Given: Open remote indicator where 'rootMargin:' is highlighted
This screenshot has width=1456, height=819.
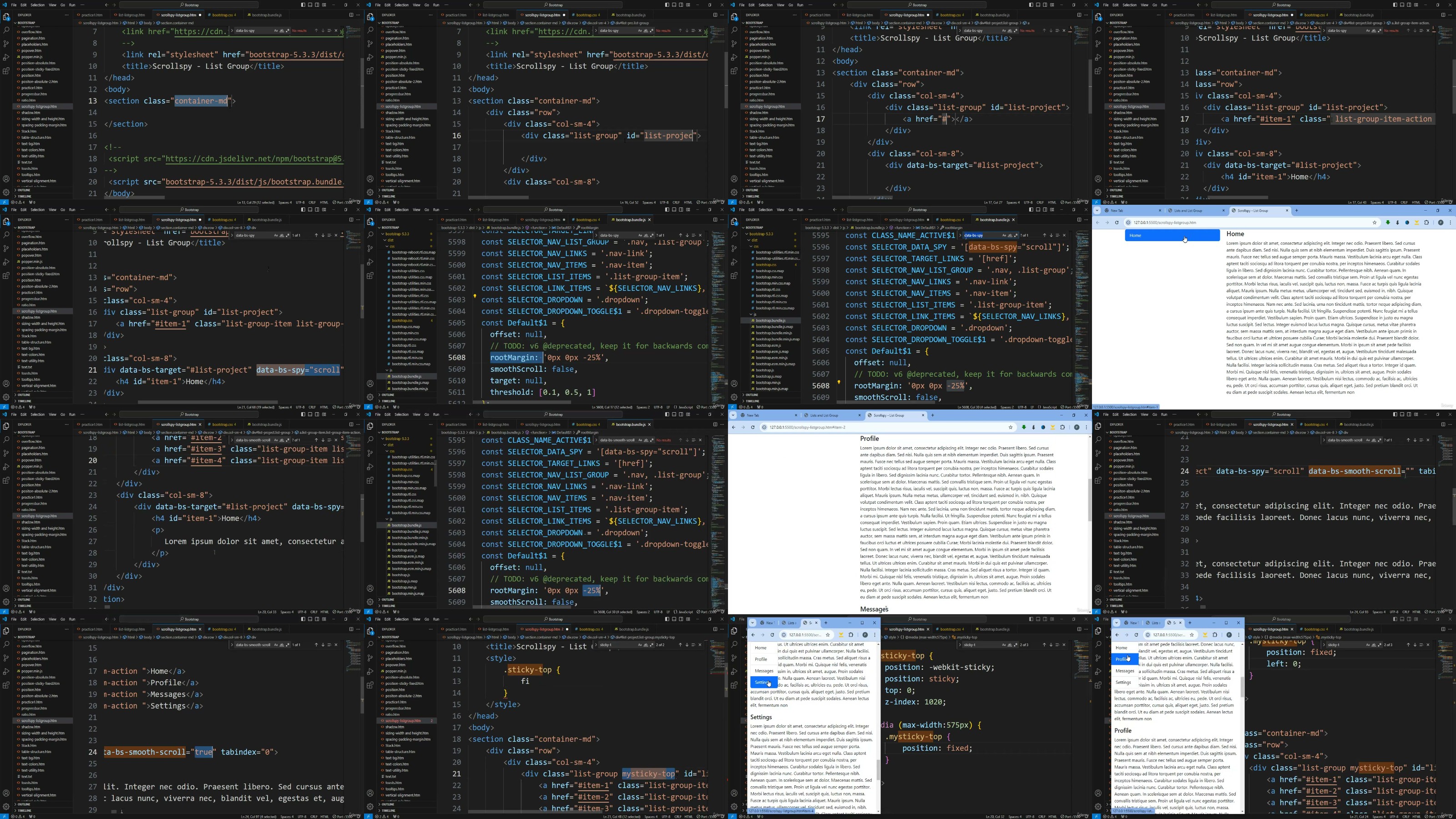Looking at the screenshot, I should [368, 407].
